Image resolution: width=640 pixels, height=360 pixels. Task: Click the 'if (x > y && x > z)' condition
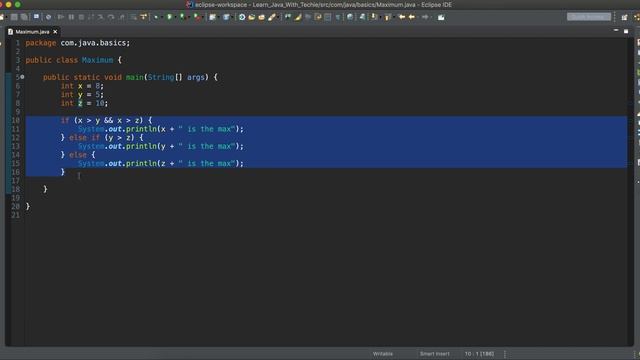[x=106, y=120]
